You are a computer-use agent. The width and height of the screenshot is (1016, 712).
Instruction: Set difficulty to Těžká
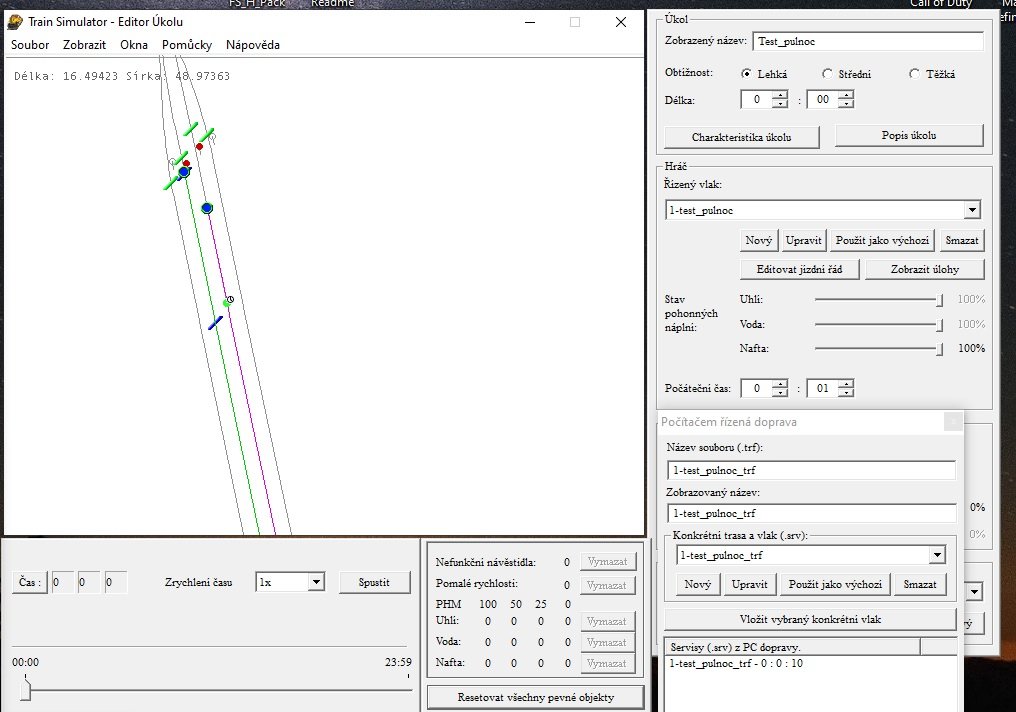tap(914, 74)
